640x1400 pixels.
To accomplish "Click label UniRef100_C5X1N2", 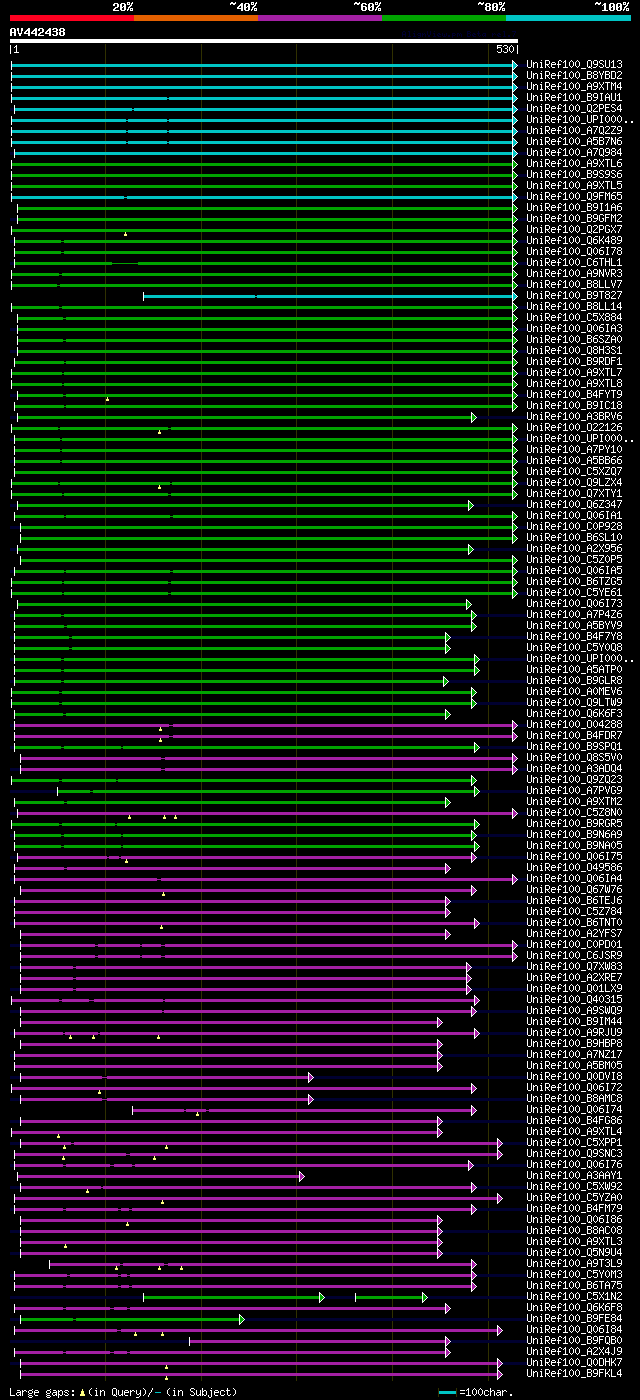I will click(574, 1296).
